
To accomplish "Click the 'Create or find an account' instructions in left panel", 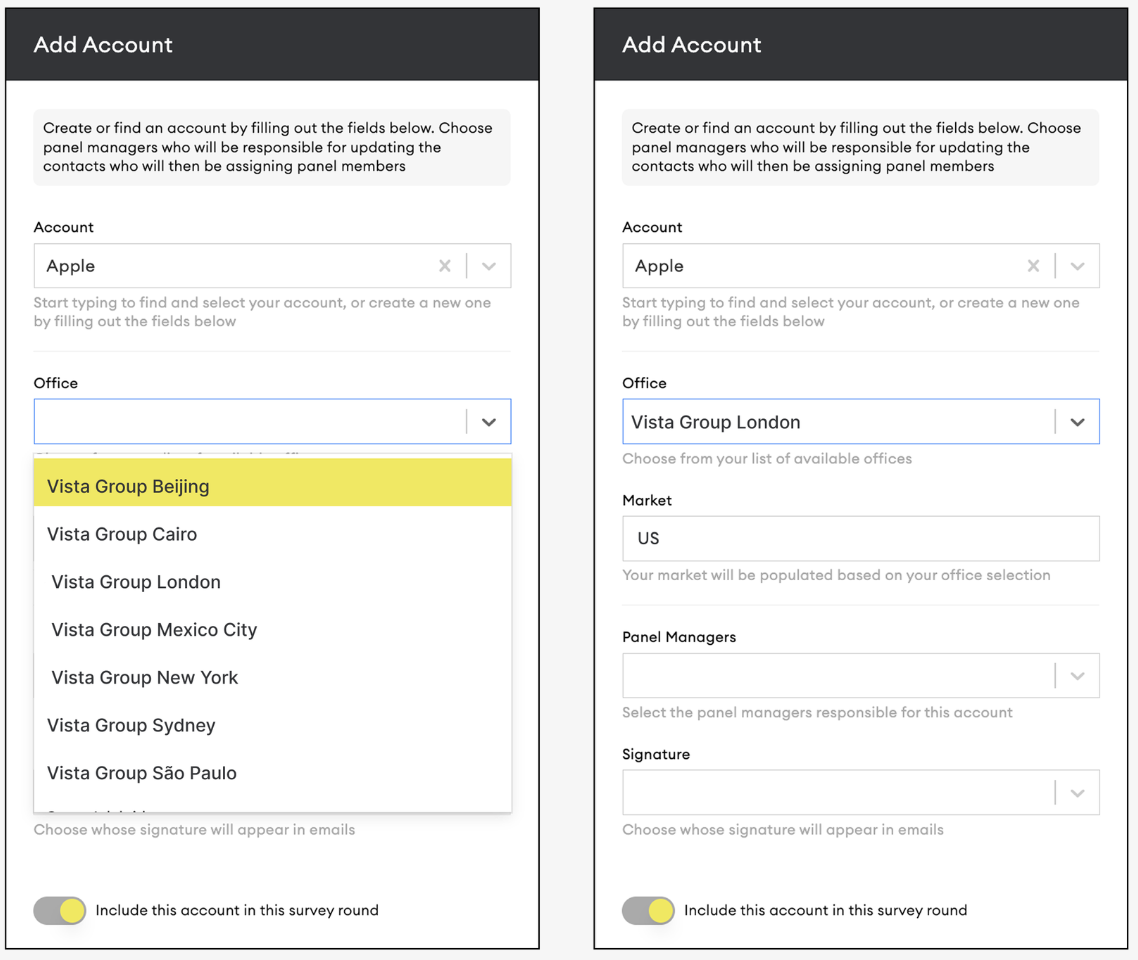I will [x=272, y=147].
